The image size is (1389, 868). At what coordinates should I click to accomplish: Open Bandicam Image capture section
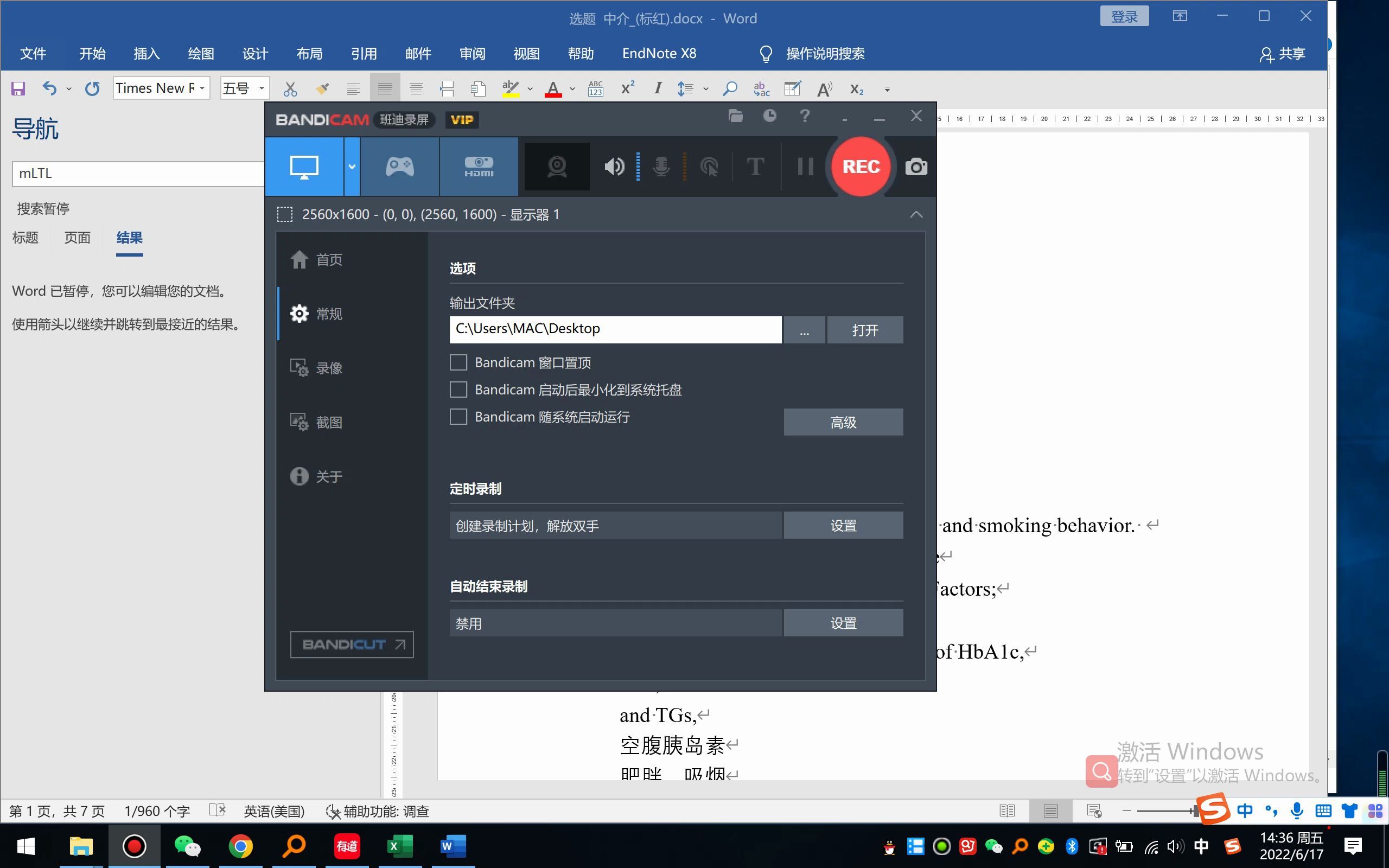coord(316,422)
